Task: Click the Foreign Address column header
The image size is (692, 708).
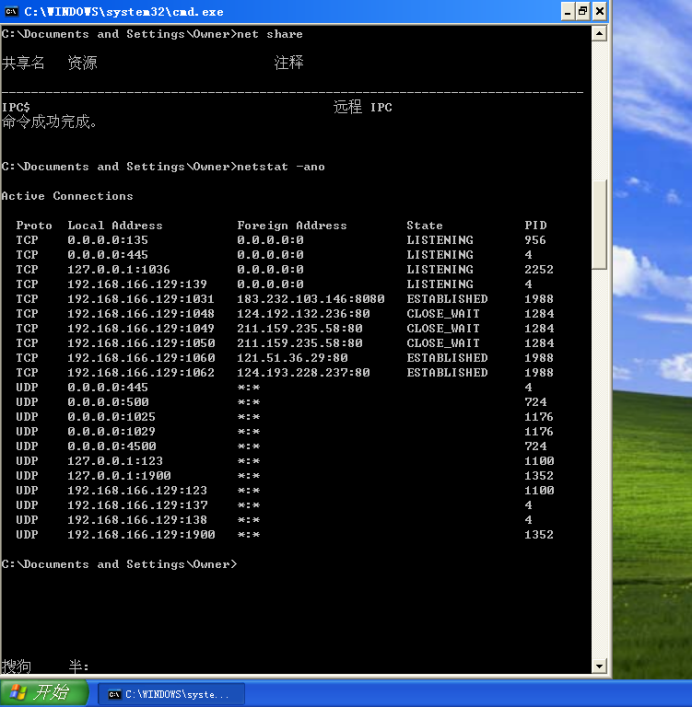Action: 291,226
